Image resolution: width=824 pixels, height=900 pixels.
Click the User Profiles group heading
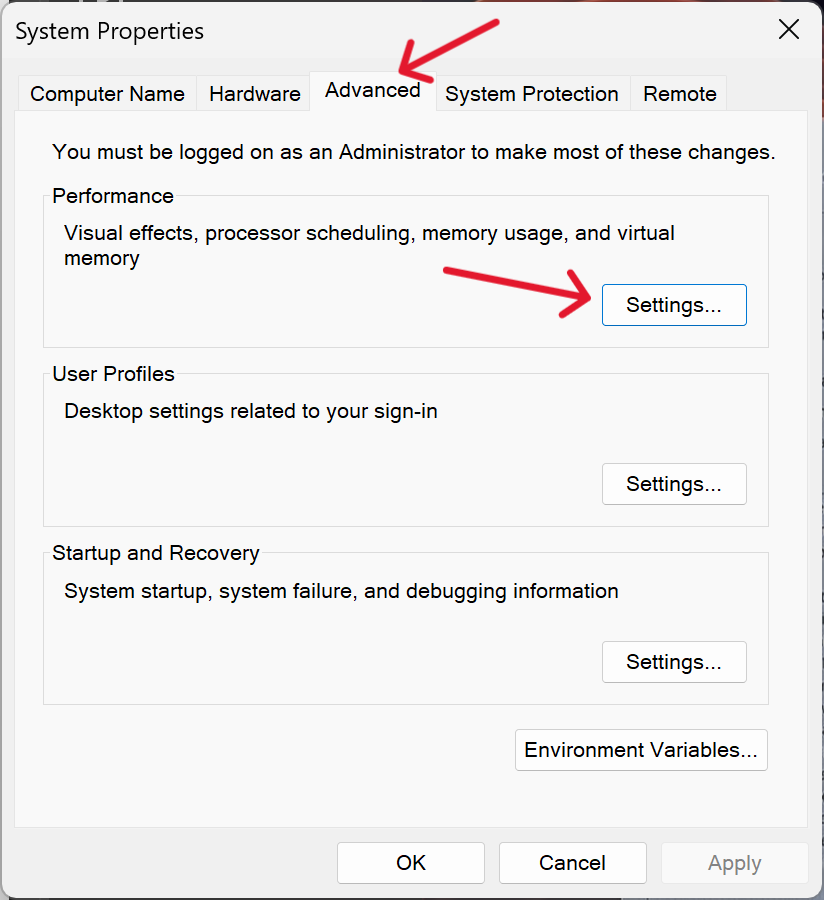[114, 374]
